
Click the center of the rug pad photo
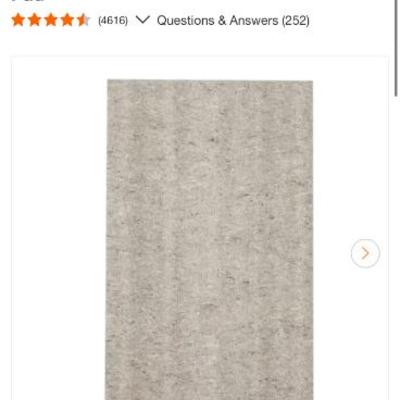click(x=210, y=240)
